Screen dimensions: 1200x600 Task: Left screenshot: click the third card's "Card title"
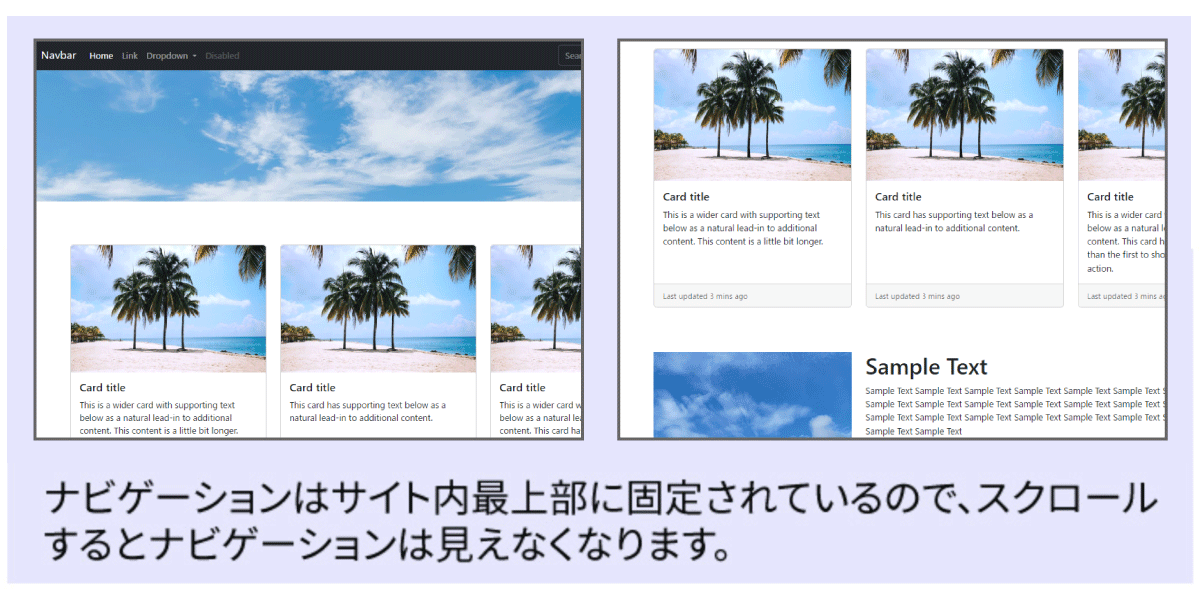pos(521,388)
